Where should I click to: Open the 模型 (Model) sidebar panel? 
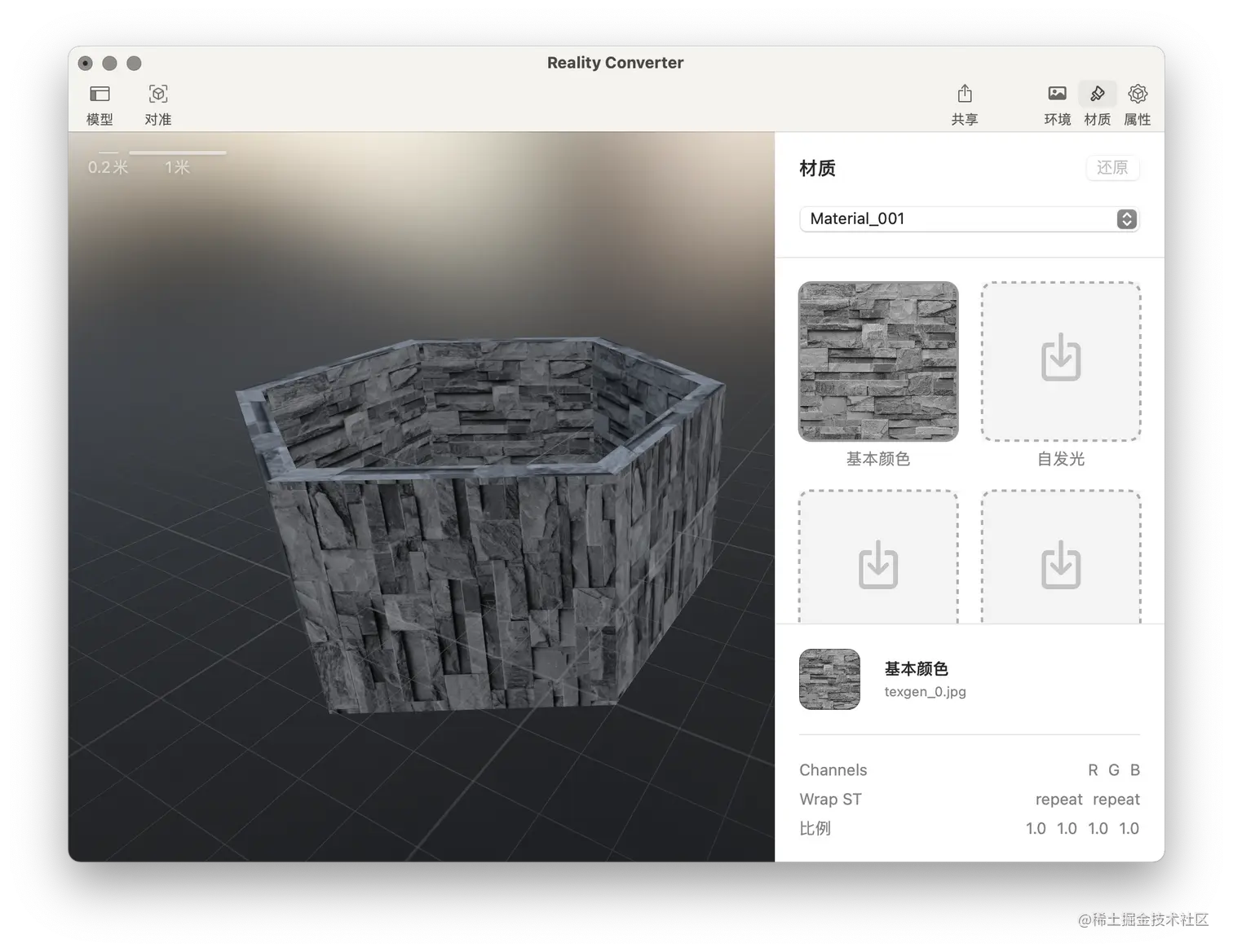(x=99, y=104)
